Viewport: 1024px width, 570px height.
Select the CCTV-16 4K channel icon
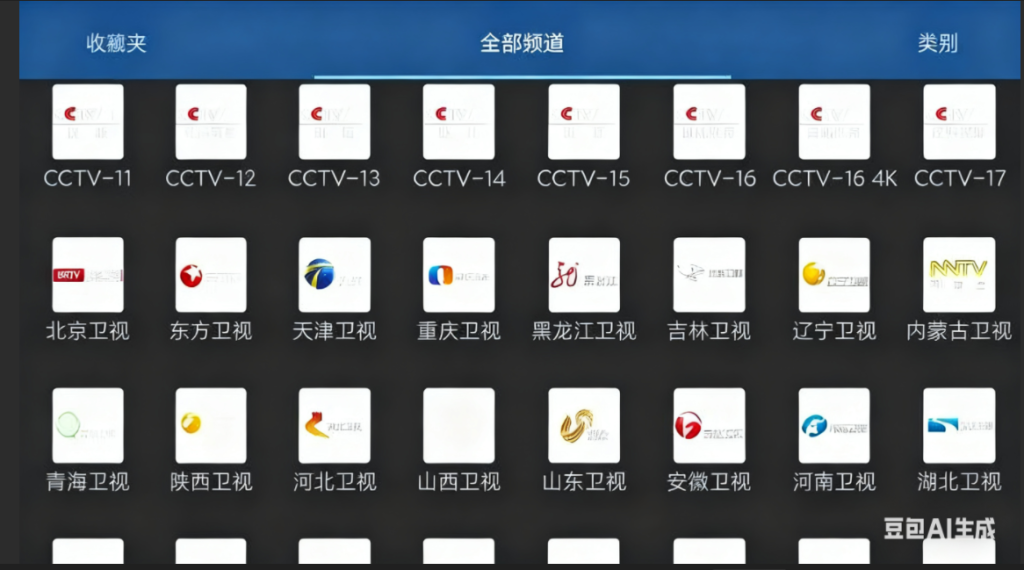point(834,121)
